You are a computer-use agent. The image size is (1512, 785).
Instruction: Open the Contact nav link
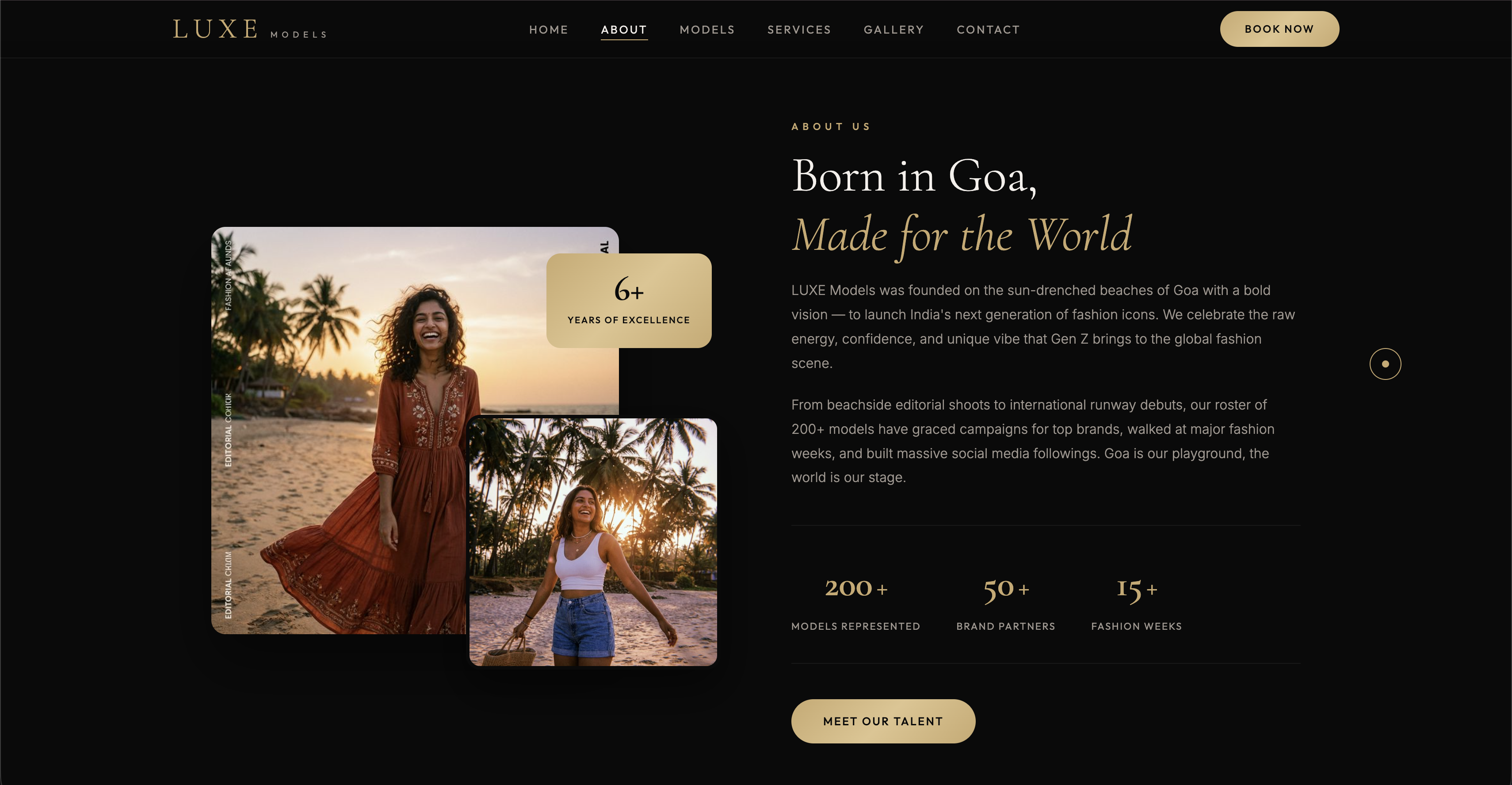pyautogui.click(x=989, y=29)
